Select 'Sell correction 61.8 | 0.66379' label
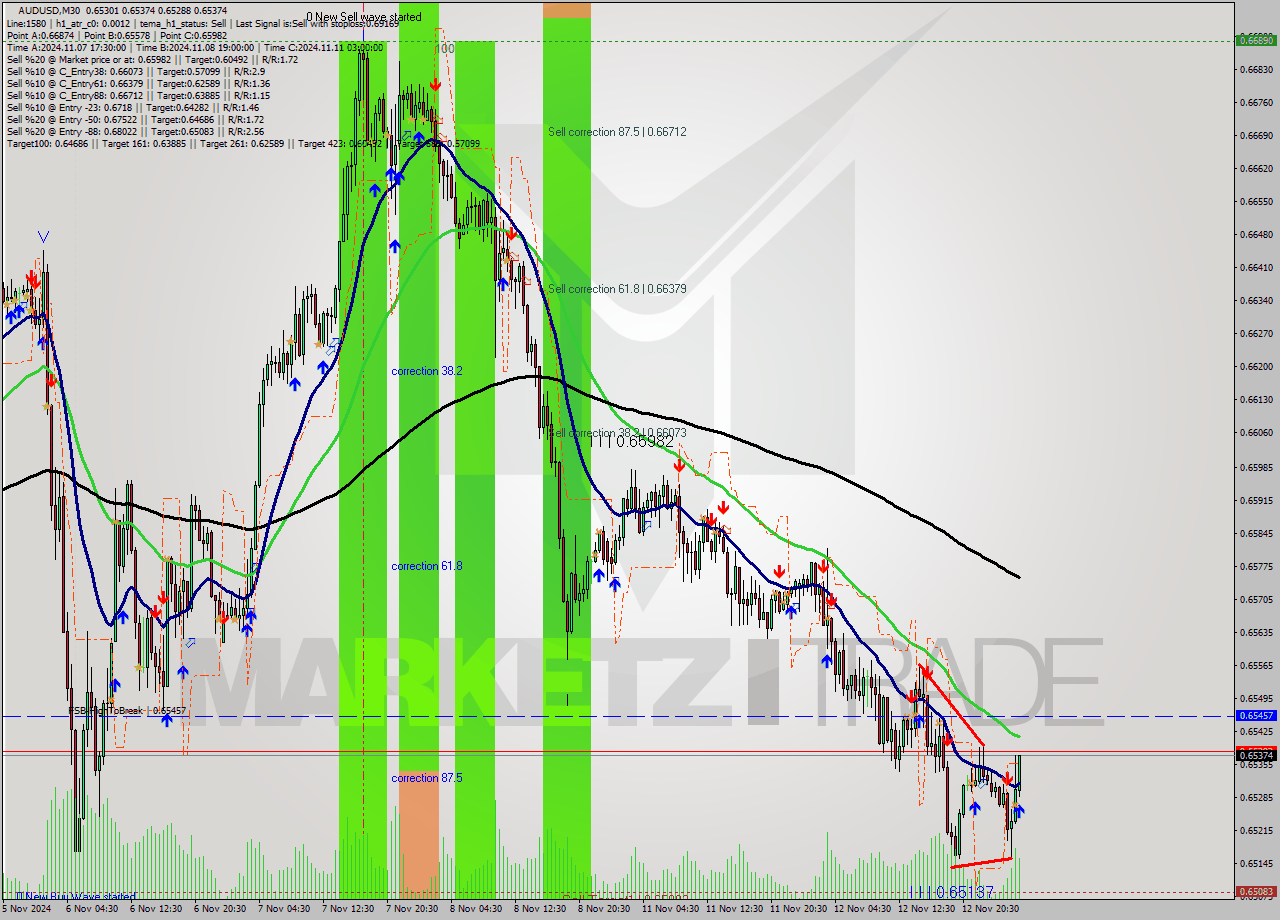 (x=617, y=289)
